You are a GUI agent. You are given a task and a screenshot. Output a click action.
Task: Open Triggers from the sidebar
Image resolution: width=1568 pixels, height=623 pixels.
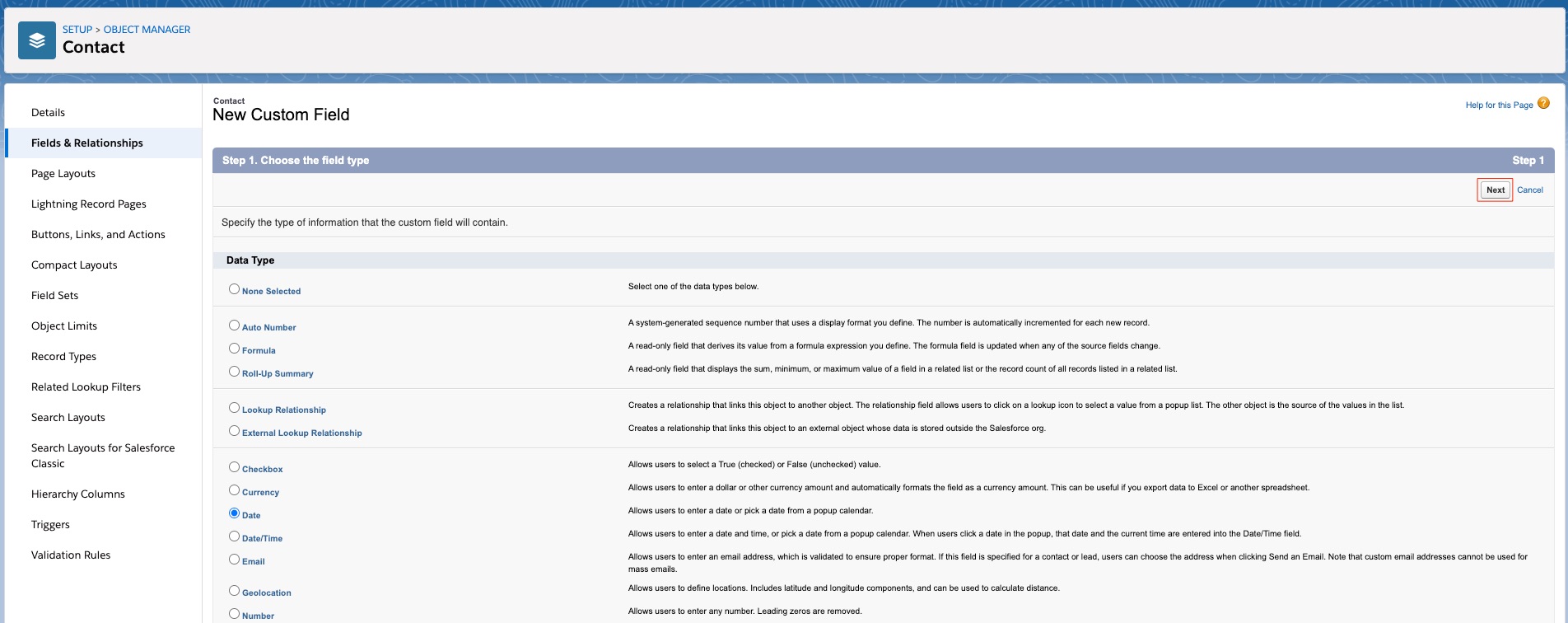pyautogui.click(x=50, y=525)
